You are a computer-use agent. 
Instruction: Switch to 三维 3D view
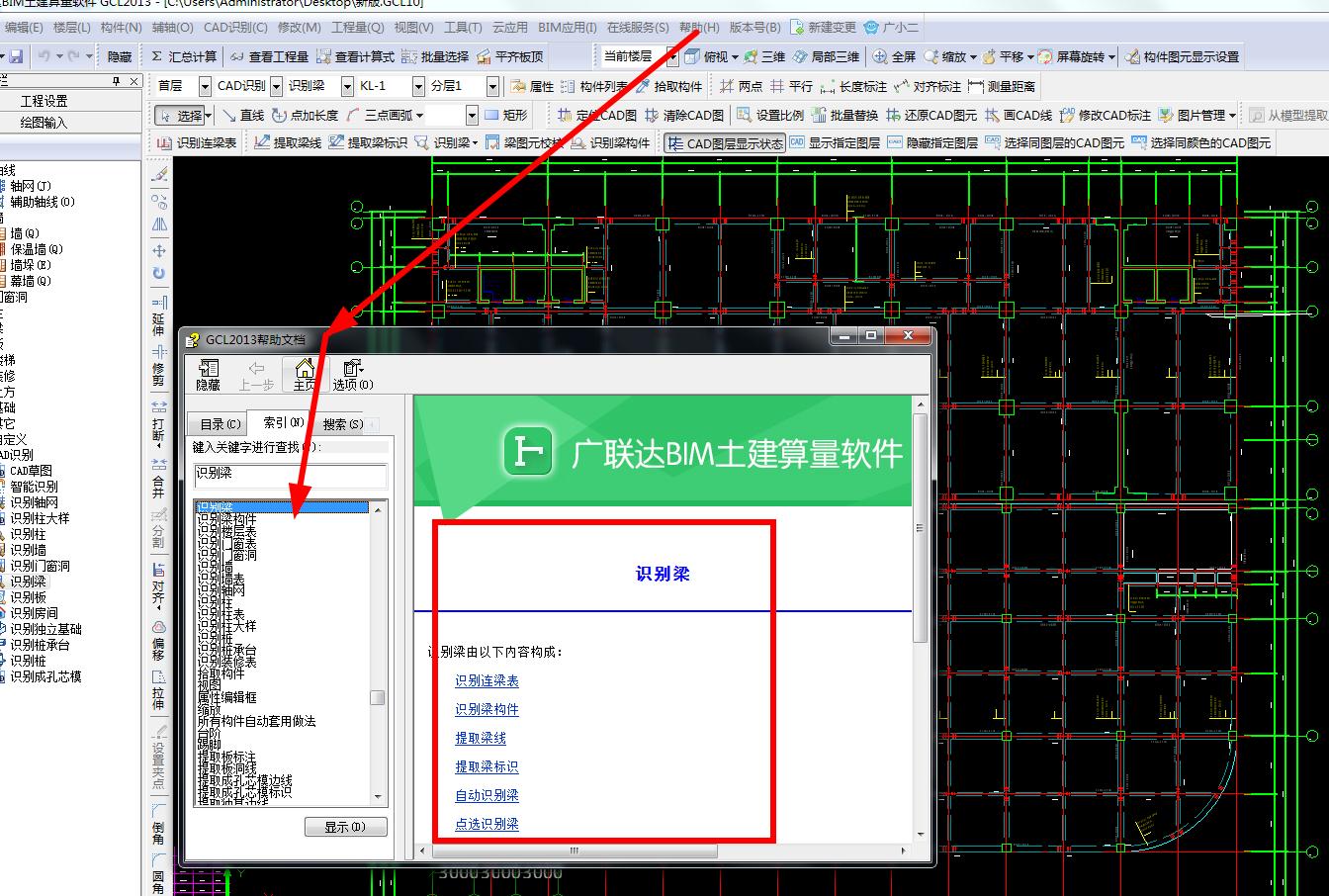tap(764, 56)
